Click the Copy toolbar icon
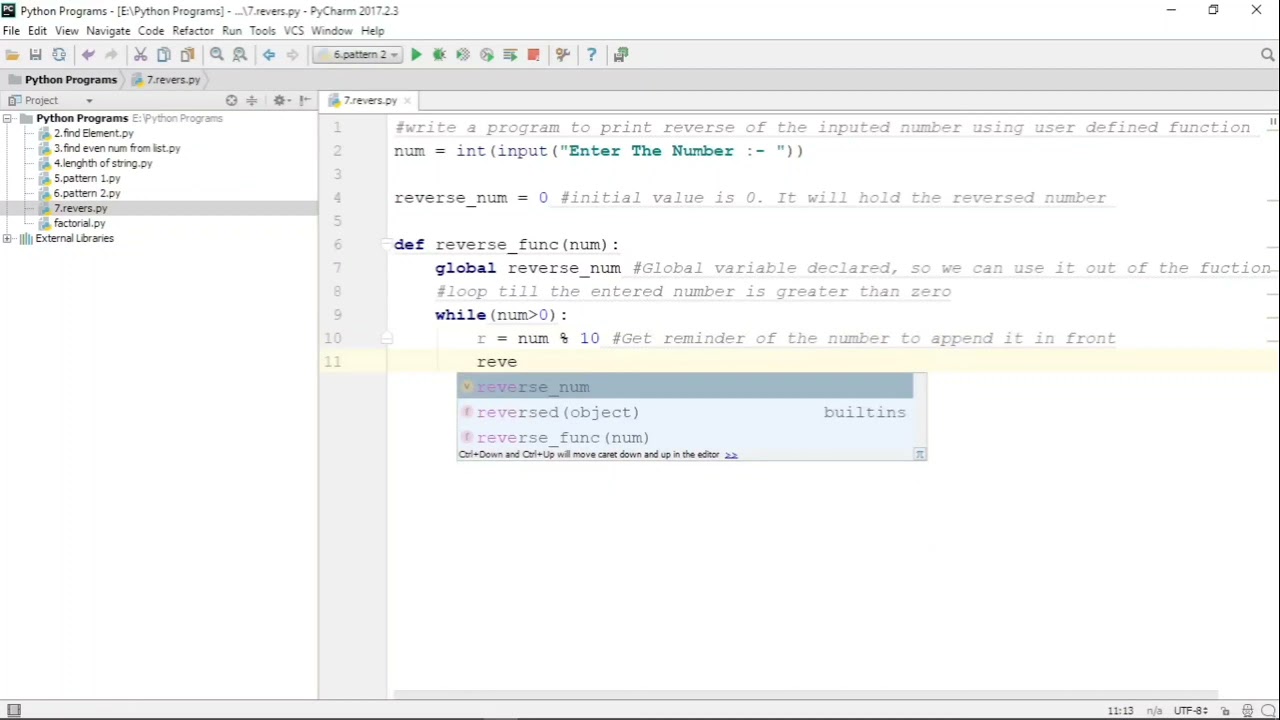 pyautogui.click(x=164, y=55)
